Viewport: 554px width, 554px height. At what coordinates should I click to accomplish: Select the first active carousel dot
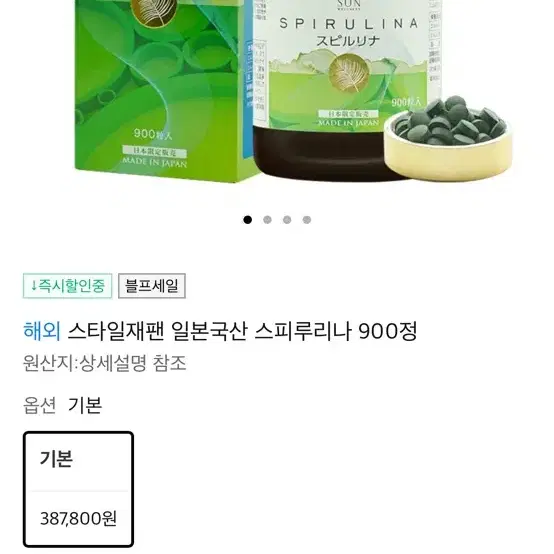click(248, 220)
